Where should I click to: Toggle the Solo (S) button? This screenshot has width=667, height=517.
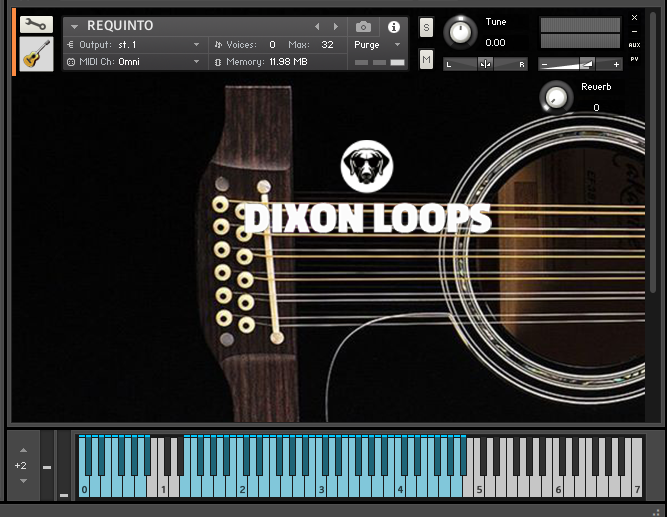(x=426, y=27)
